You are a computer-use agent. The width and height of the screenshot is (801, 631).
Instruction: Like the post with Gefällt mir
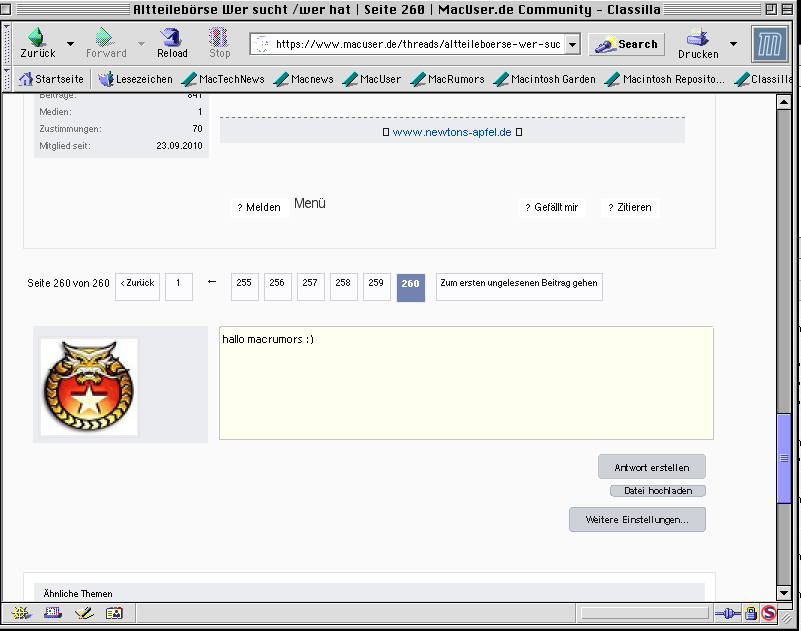point(552,207)
